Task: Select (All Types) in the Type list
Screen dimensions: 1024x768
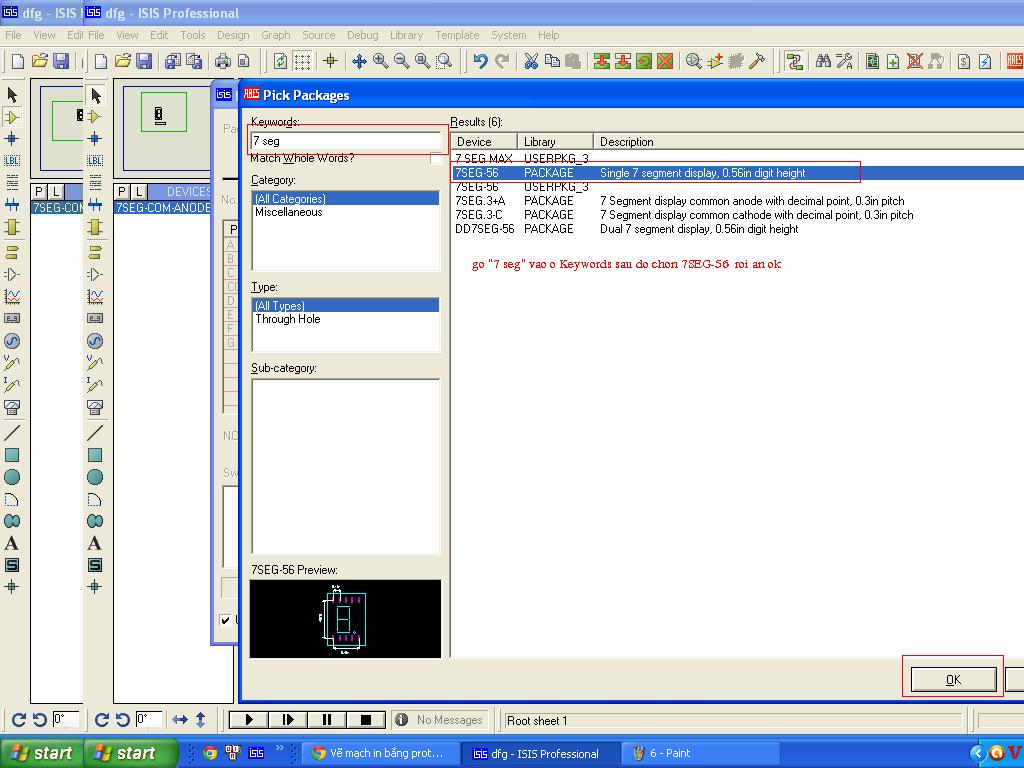Action: [x=345, y=306]
